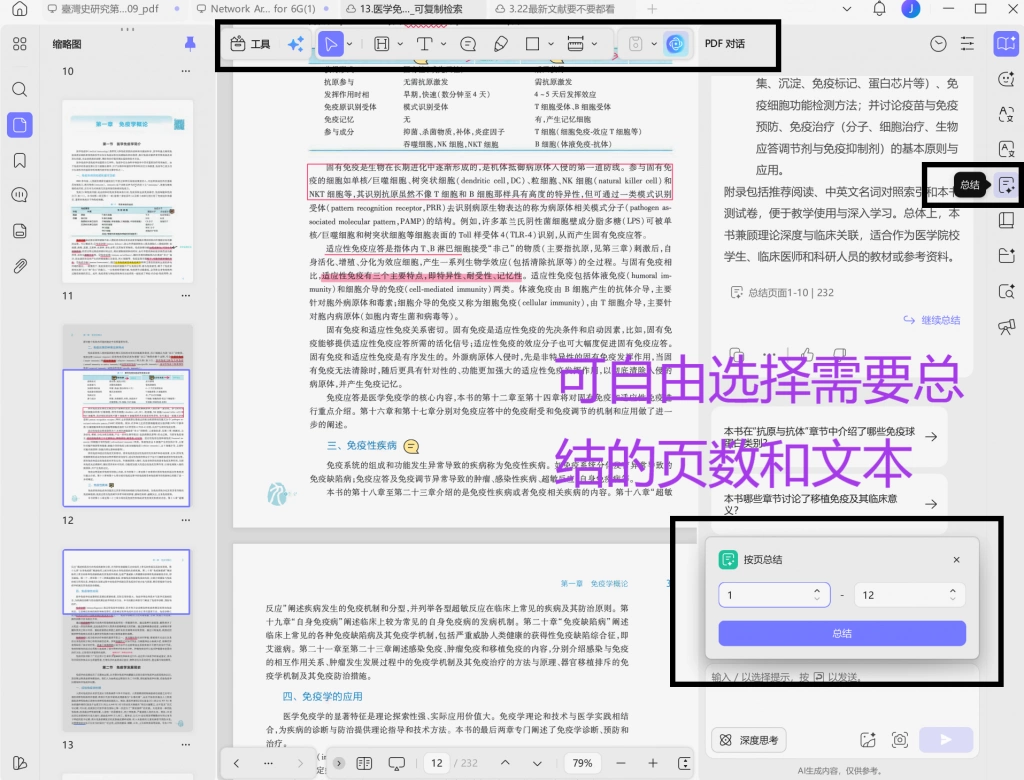Toggle the blue UPDF AI button

click(x=675, y=44)
